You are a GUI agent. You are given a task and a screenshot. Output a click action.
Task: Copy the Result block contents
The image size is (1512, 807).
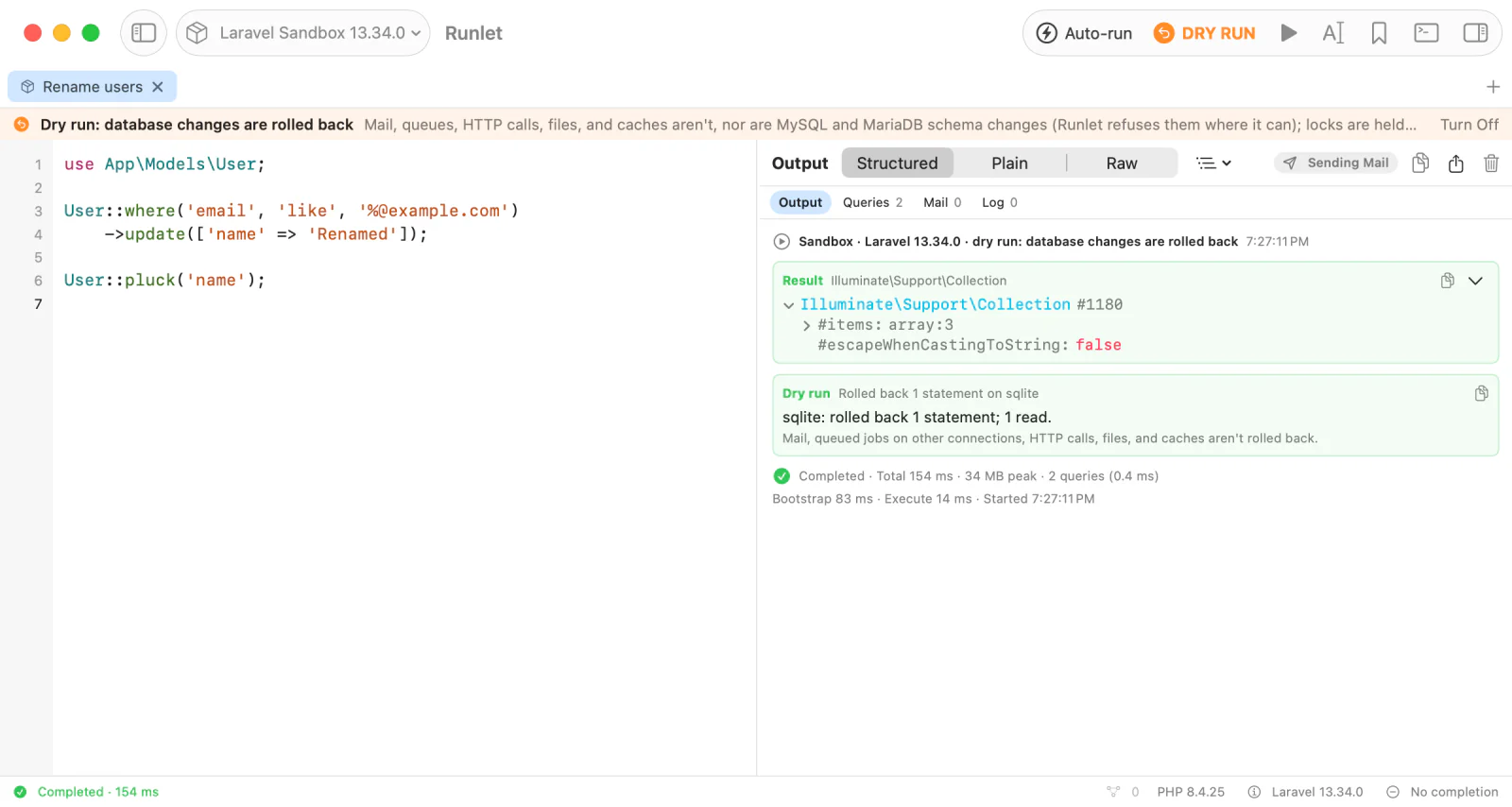tap(1447, 281)
